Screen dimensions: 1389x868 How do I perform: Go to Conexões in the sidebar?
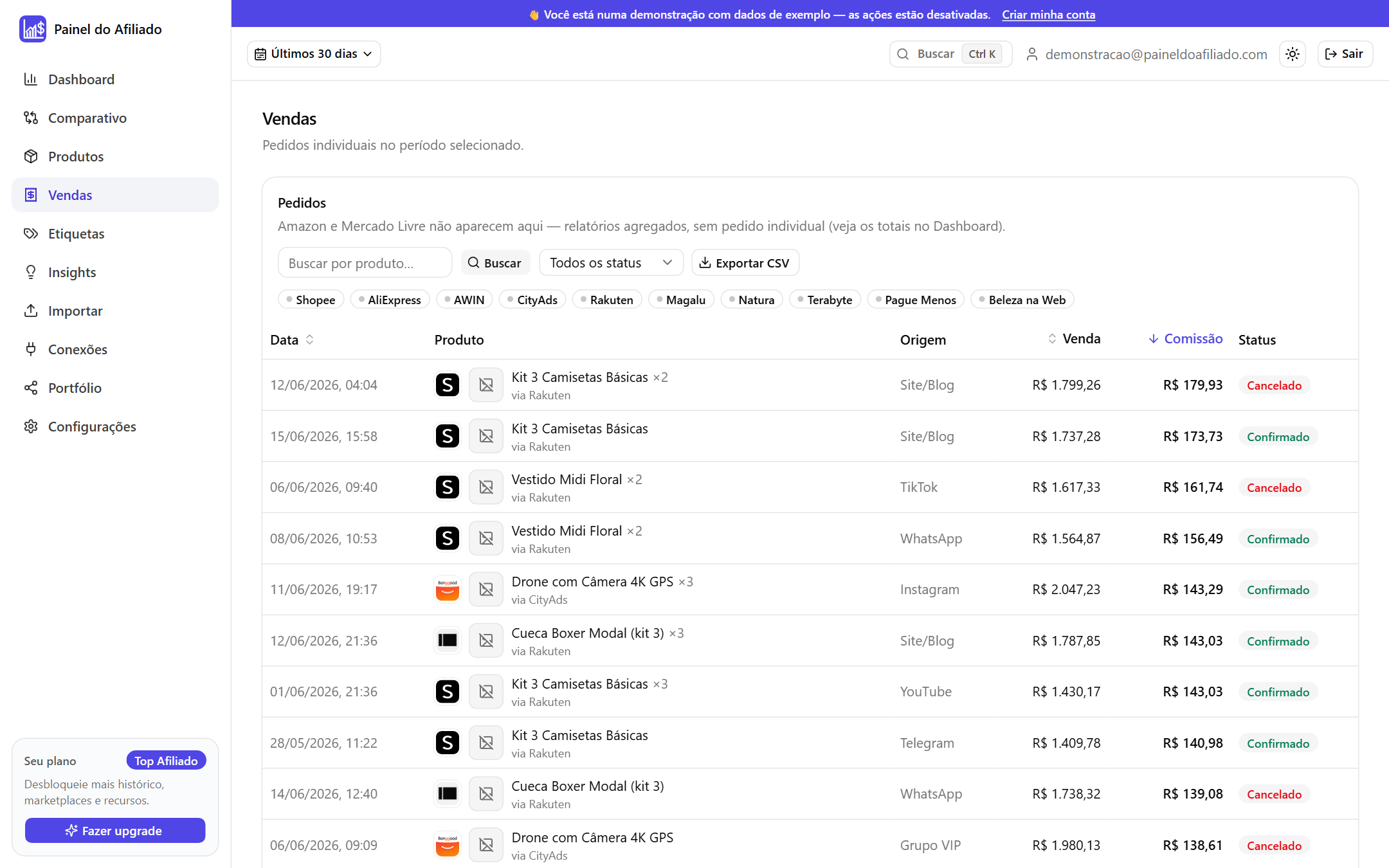[x=115, y=349]
